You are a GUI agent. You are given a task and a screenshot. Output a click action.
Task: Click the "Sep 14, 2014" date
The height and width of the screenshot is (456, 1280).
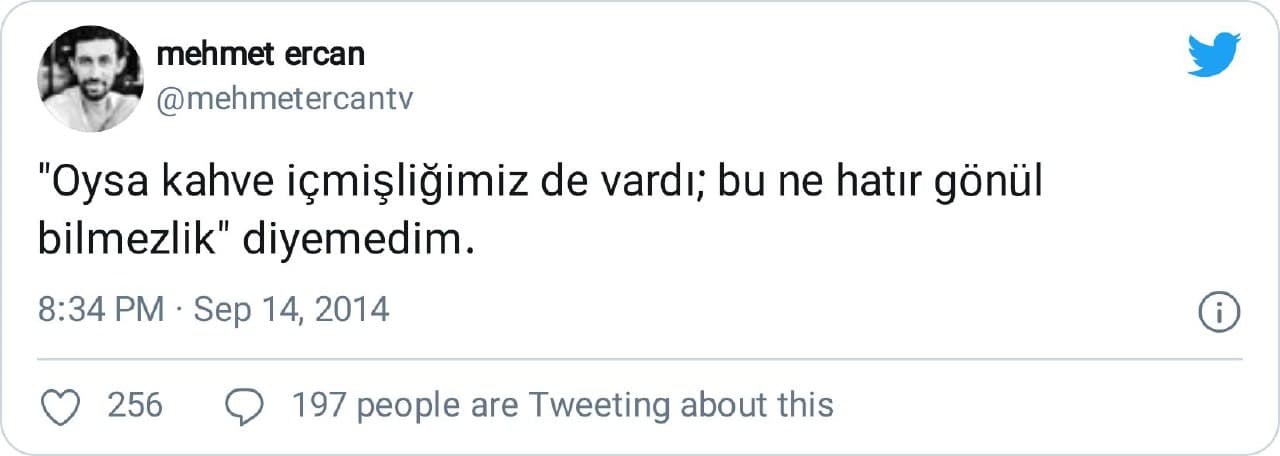290,309
